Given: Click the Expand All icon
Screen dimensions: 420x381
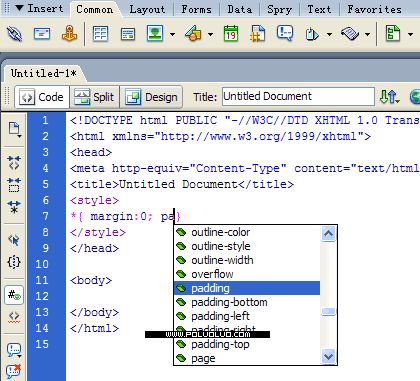Looking at the screenshot, I should pos(14,207).
